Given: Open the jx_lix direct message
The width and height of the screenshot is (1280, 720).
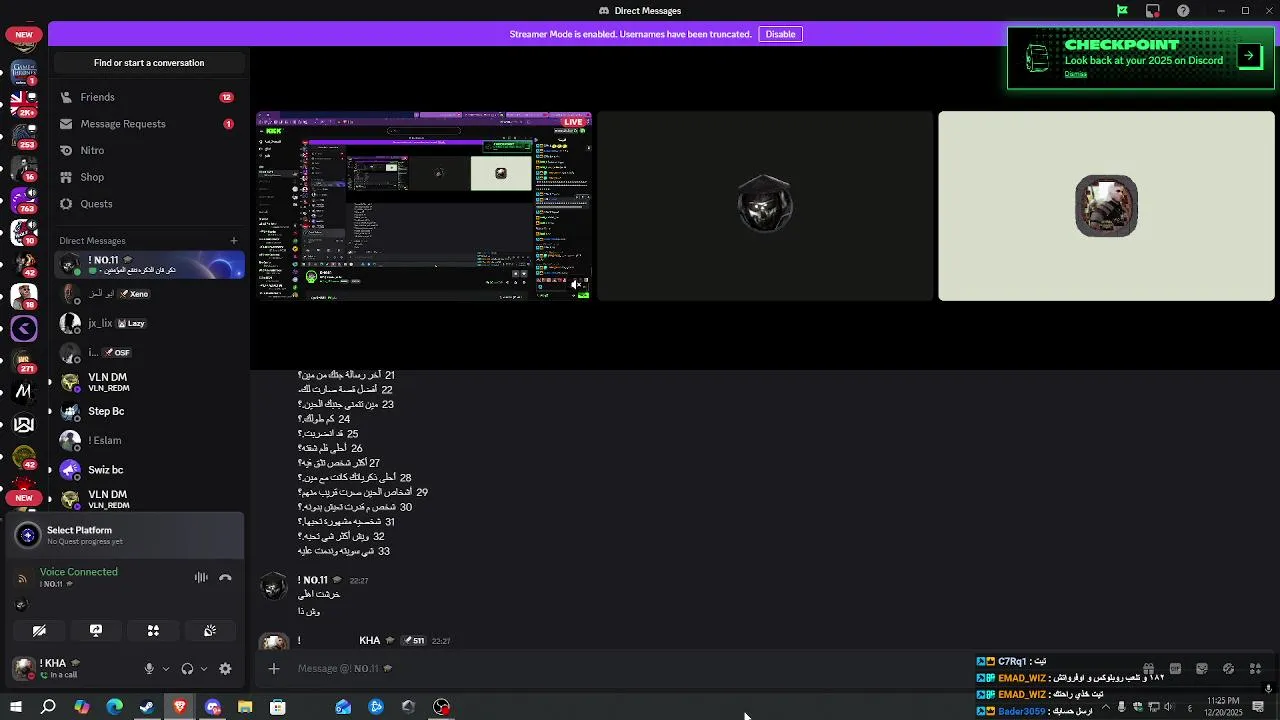Looking at the screenshot, I should [149, 323].
